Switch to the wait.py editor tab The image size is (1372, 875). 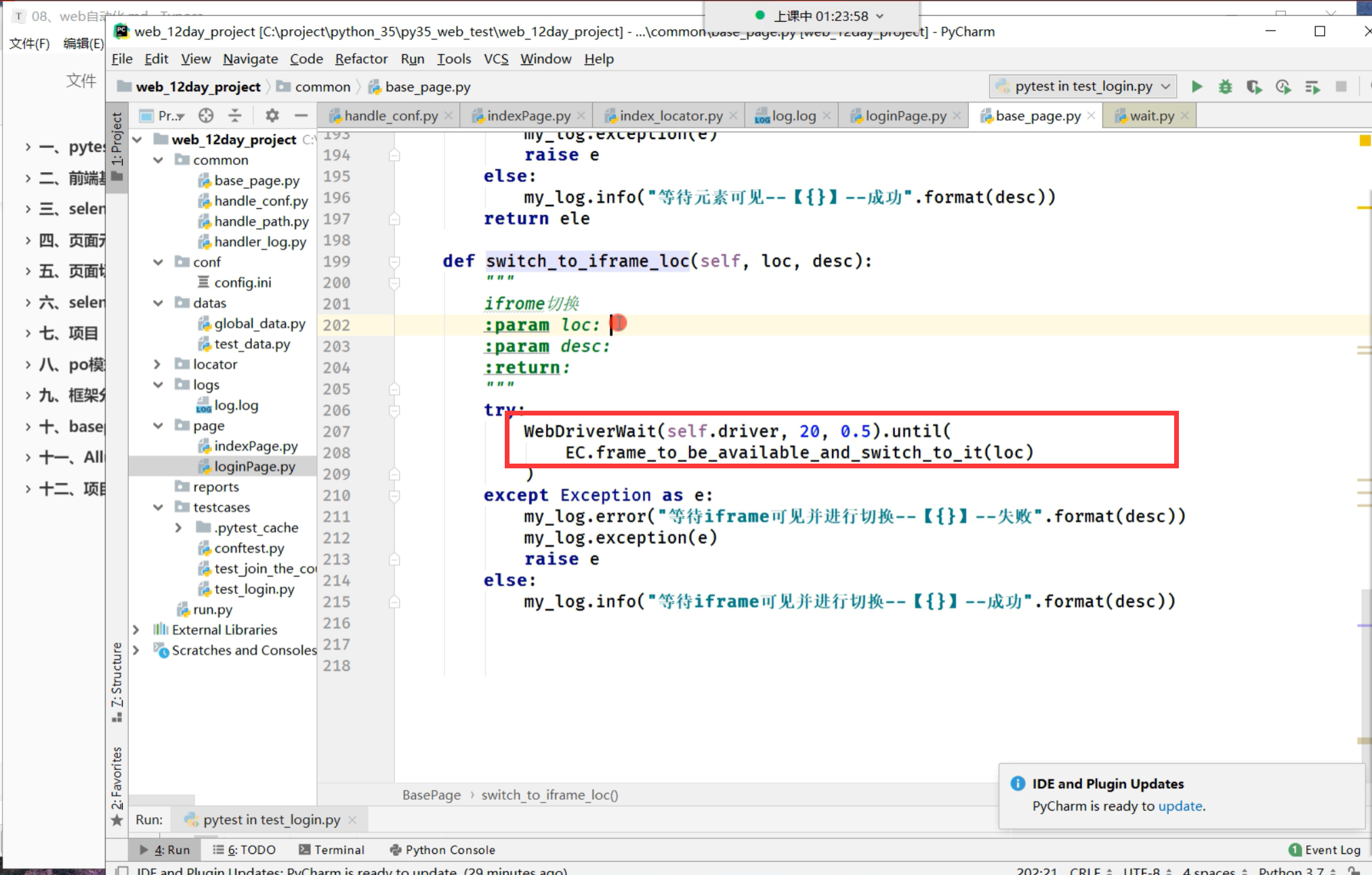point(1151,116)
